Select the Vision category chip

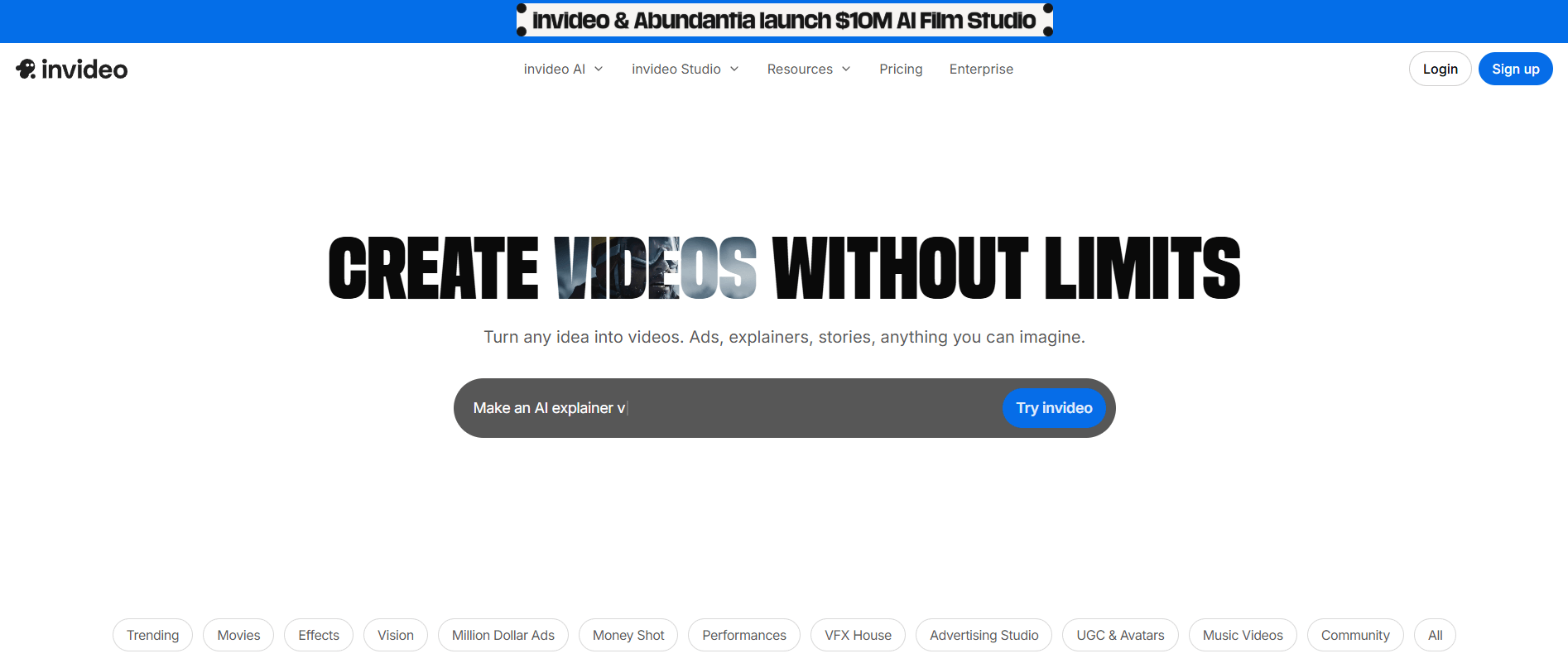[396, 635]
